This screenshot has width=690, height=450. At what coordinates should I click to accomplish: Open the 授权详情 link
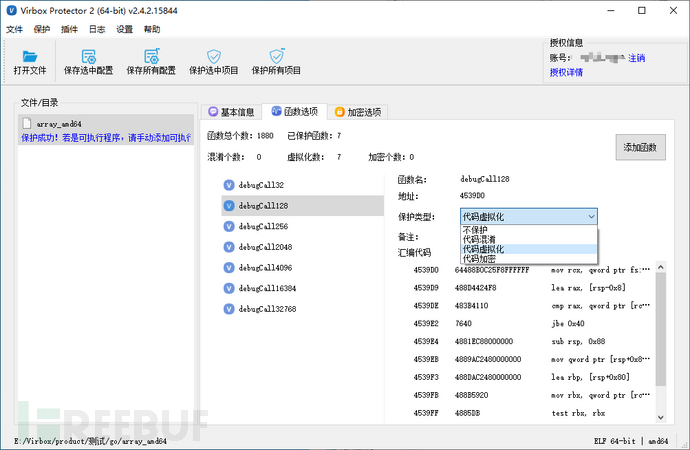point(566,73)
